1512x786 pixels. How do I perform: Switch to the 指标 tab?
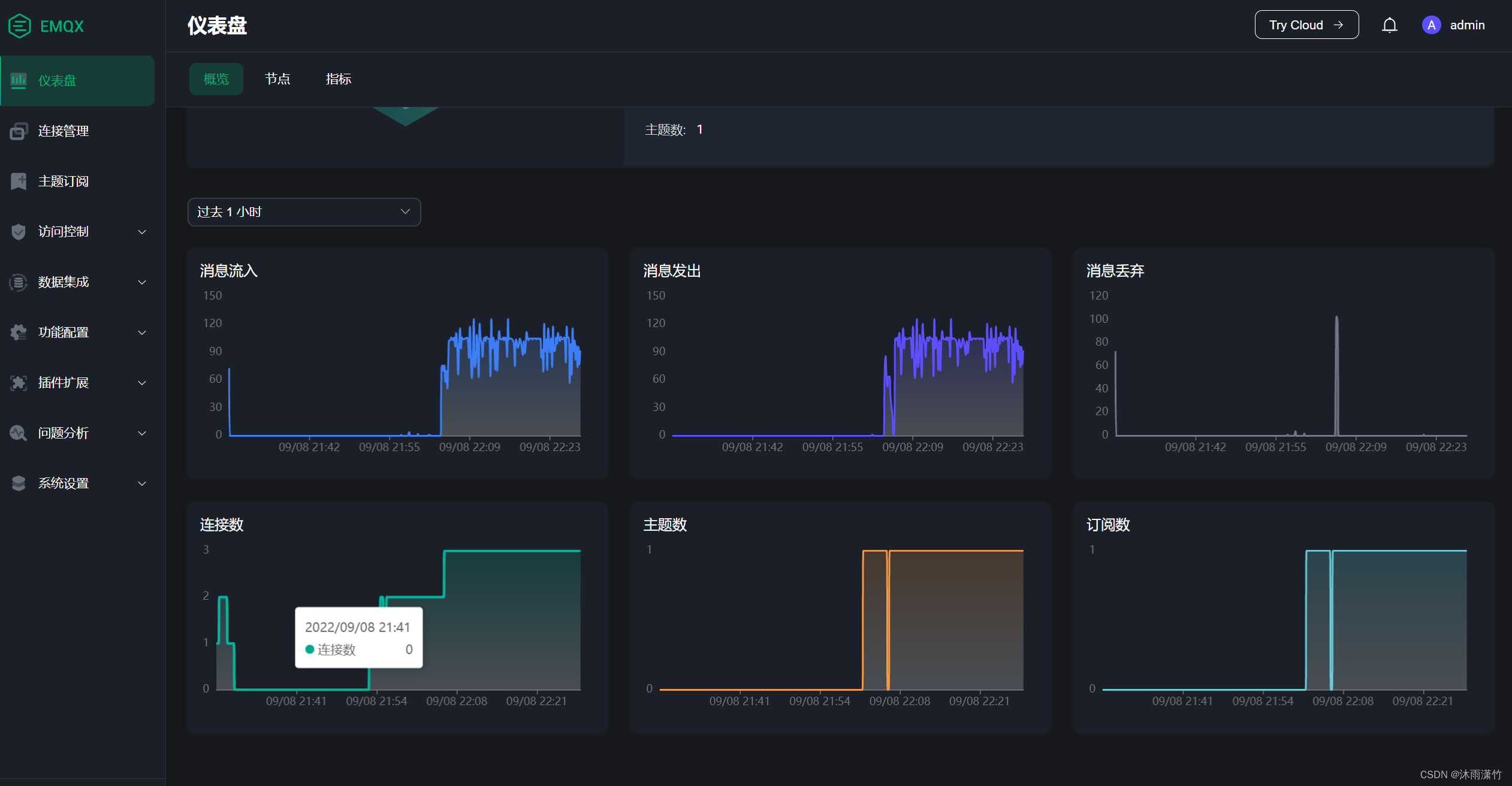click(339, 79)
